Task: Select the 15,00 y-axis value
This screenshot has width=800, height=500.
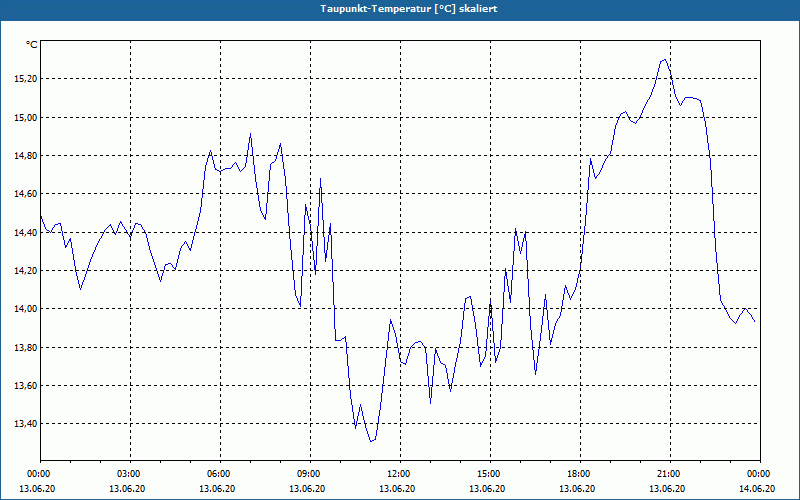Action: point(26,117)
